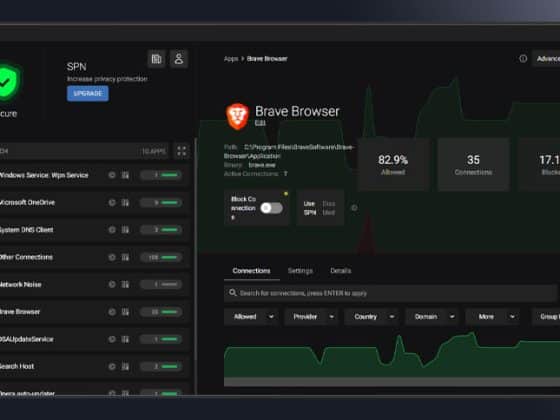The width and height of the screenshot is (560, 420).
Task: Click bars icon in Search Host row
Action: [125, 366]
